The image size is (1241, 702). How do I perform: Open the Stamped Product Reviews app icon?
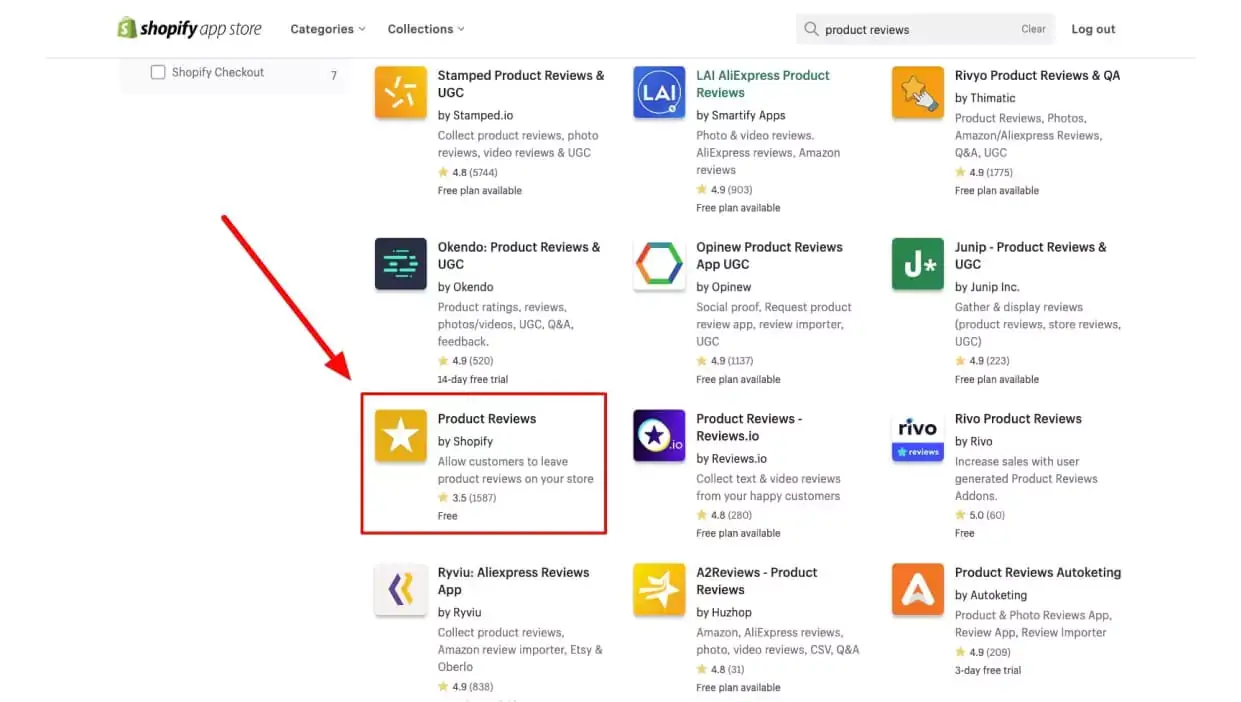point(400,93)
